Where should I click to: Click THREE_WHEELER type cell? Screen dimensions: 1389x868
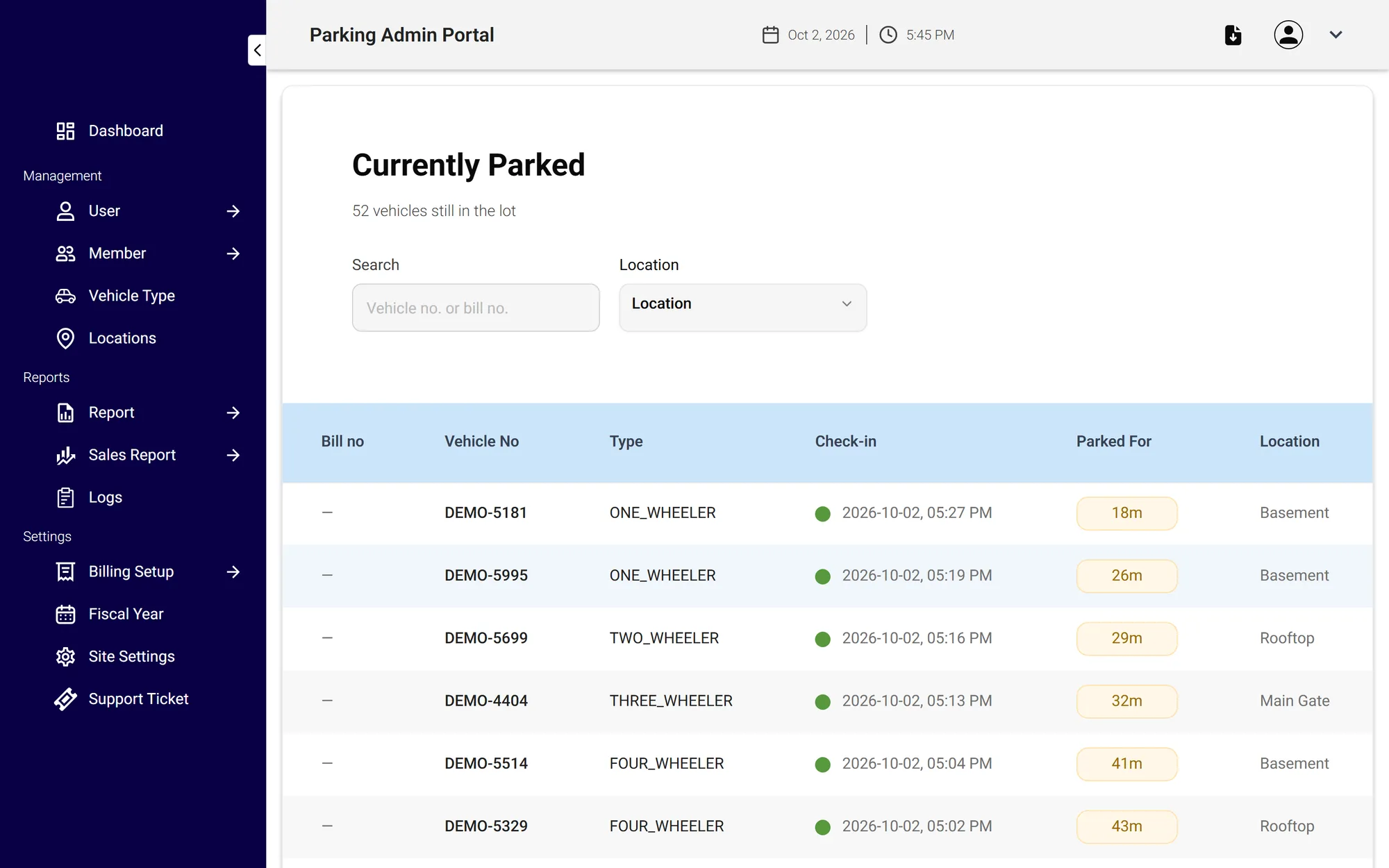671,701
